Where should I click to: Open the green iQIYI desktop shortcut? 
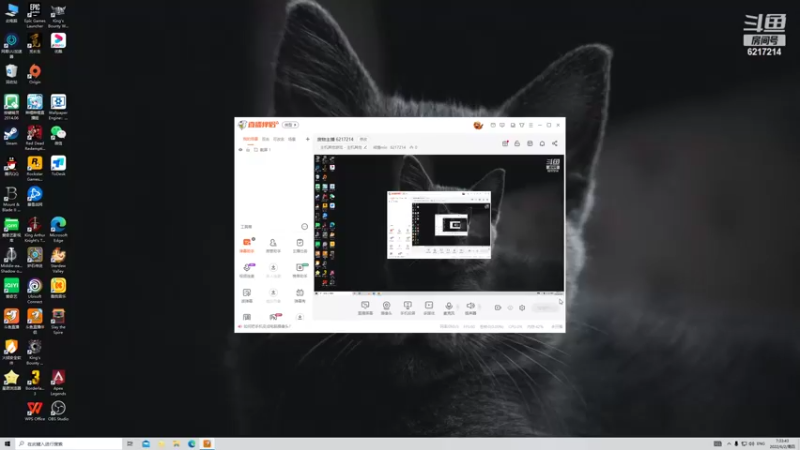(11, 289)
